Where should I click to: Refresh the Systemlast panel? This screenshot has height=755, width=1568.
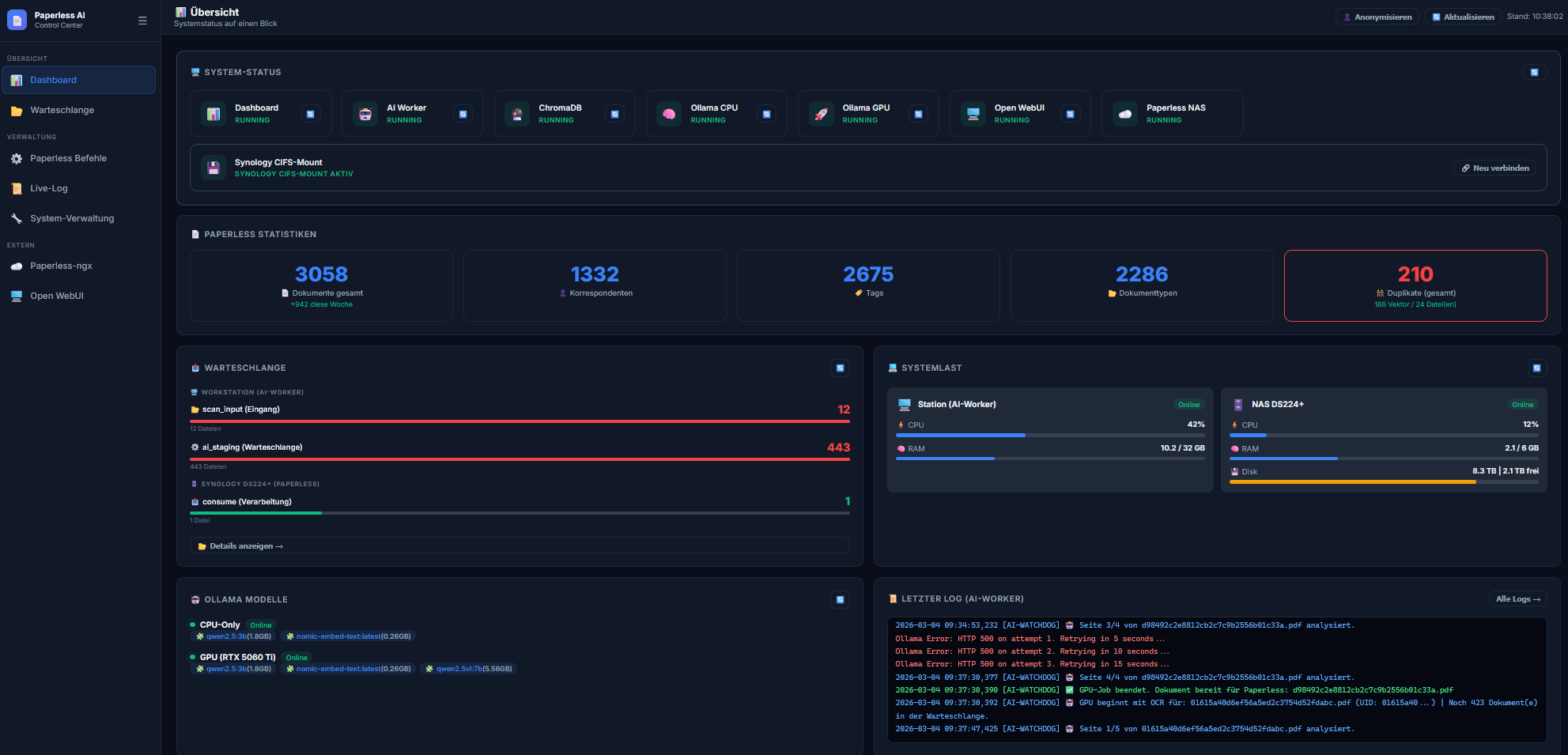(x=1536, y=368)
